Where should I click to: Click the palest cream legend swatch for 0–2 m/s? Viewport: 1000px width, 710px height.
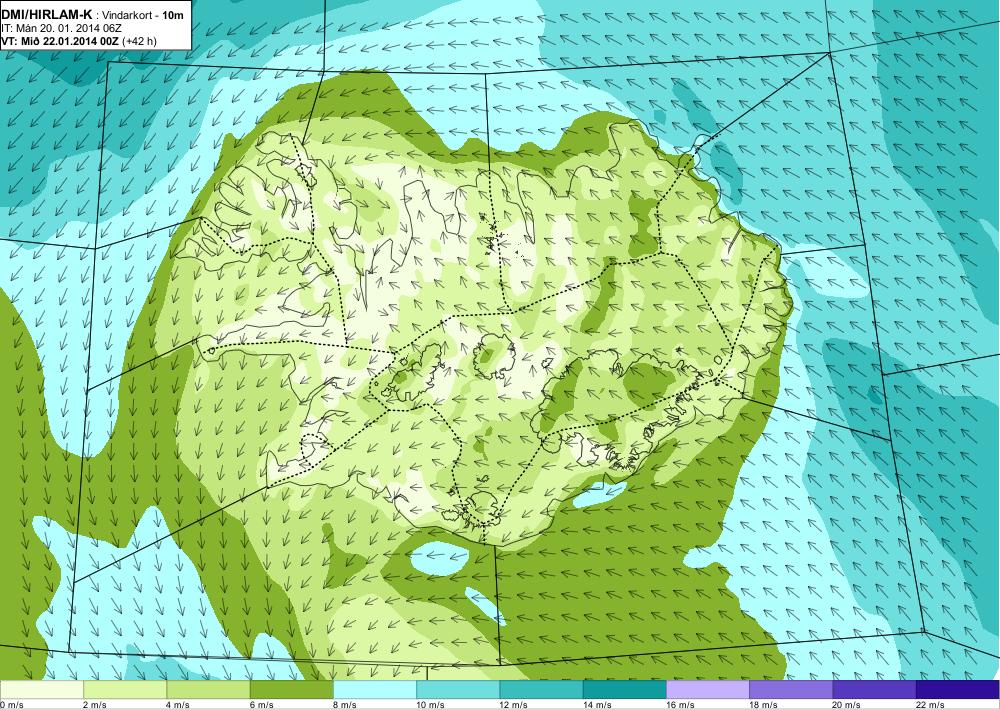41,689
